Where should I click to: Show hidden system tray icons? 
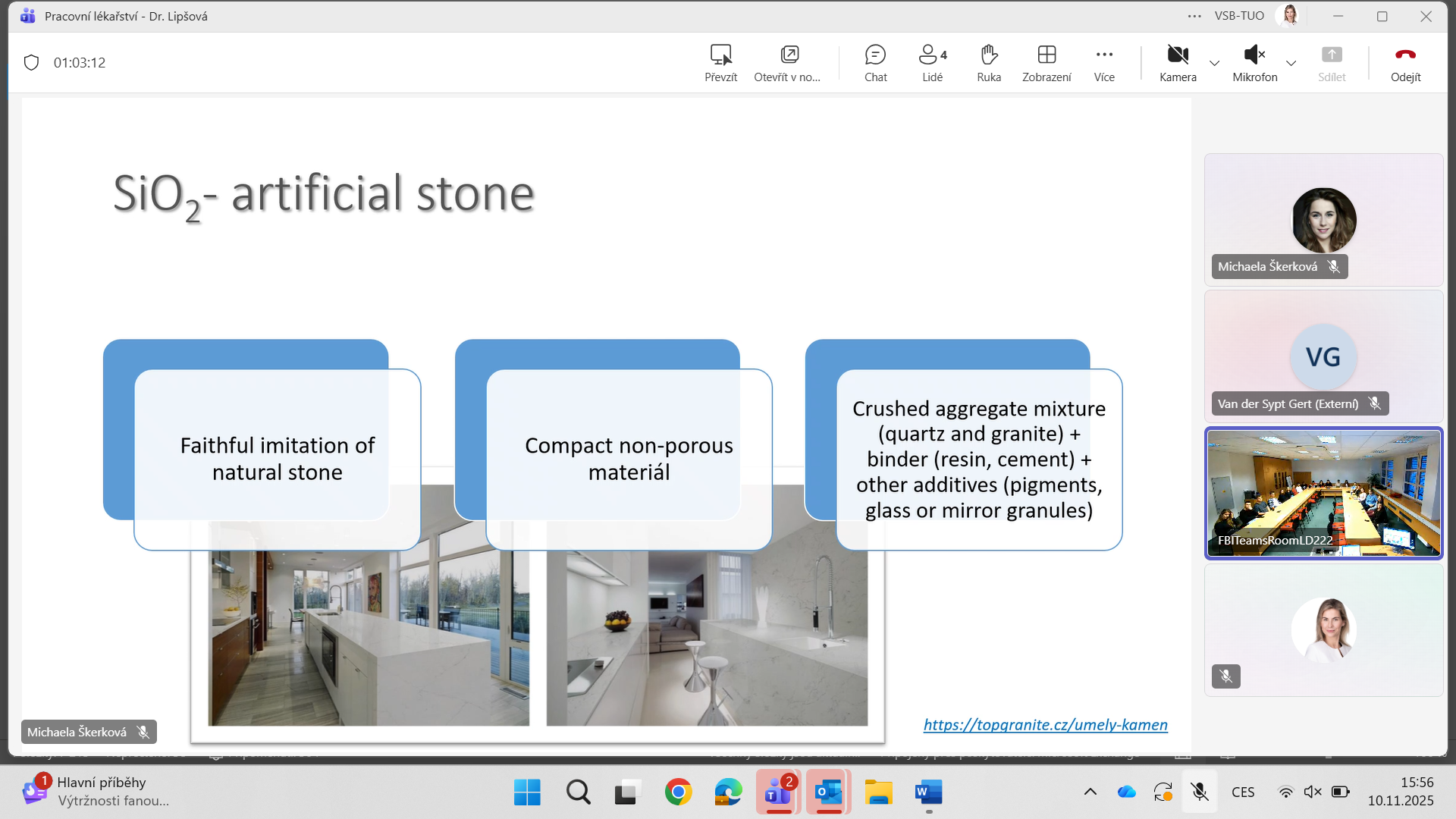[1090, 792]
